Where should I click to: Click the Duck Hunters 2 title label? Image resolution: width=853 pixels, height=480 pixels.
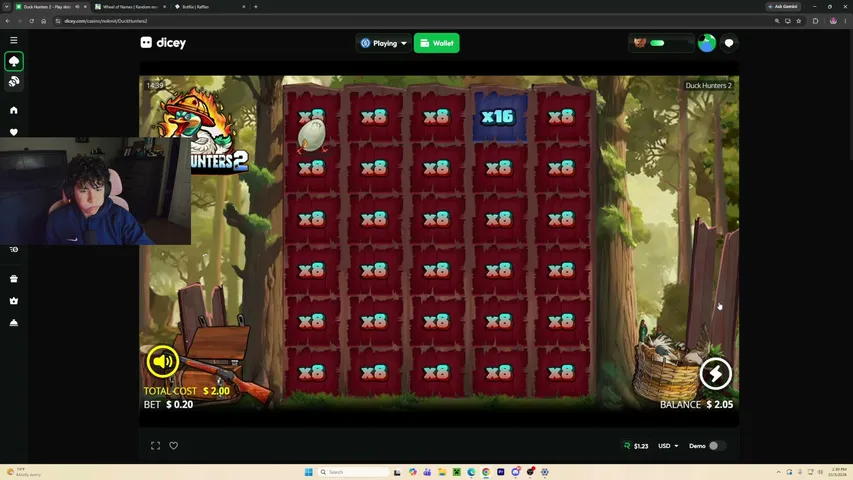coord(708,85)
